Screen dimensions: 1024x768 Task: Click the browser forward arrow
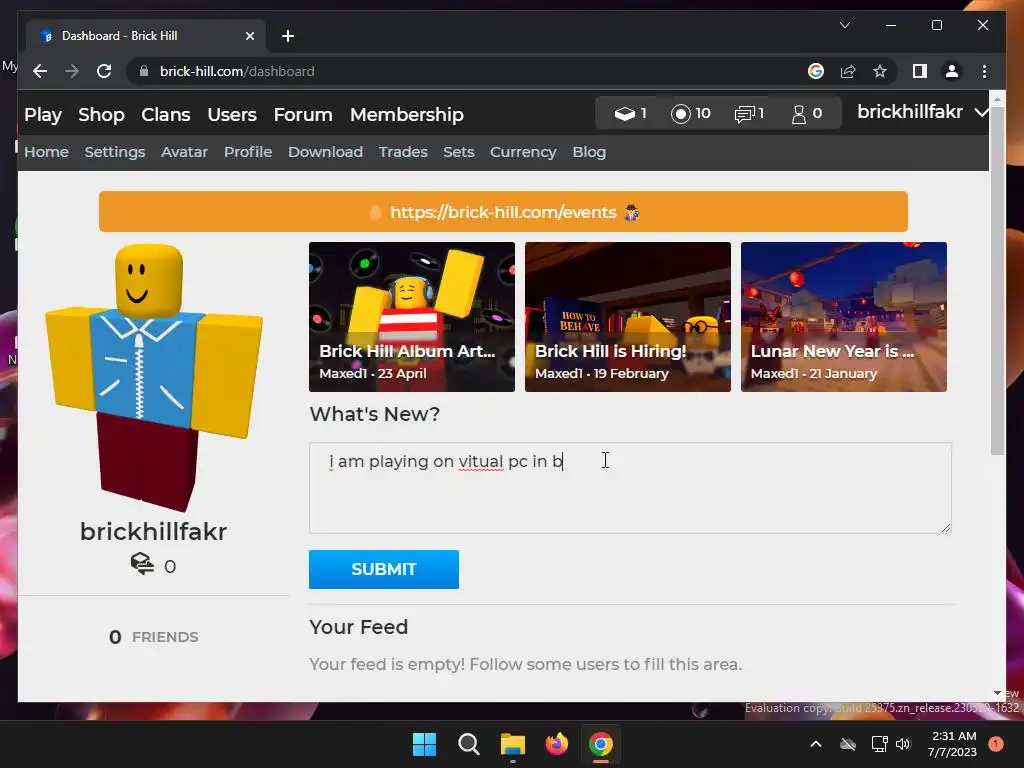72,71
